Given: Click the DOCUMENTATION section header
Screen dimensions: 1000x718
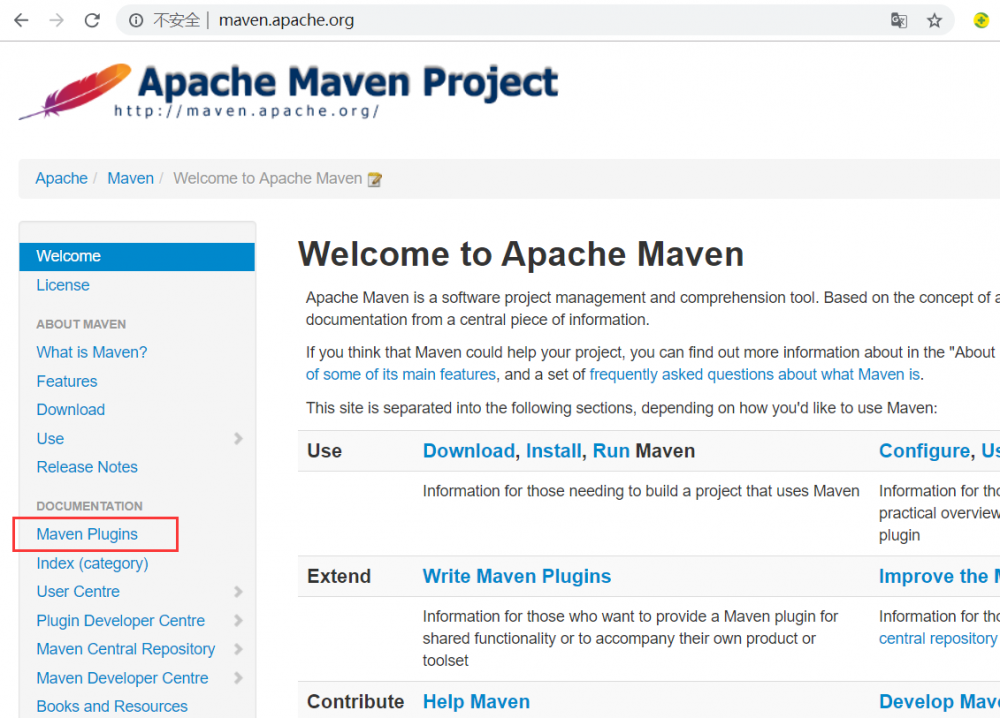Looking at the screenshot, I should coord(89,506).
